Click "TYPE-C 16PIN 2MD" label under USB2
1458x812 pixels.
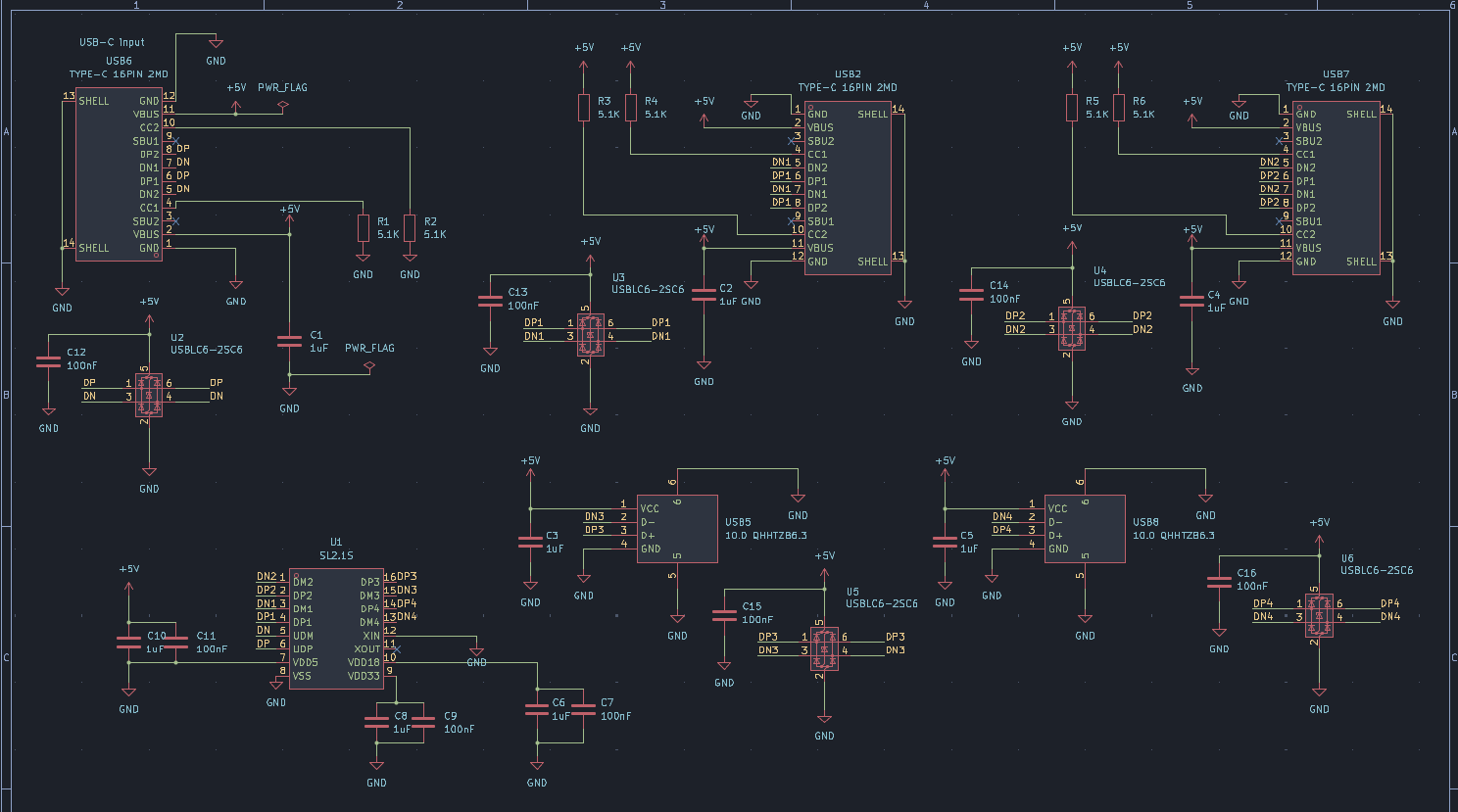848,87
